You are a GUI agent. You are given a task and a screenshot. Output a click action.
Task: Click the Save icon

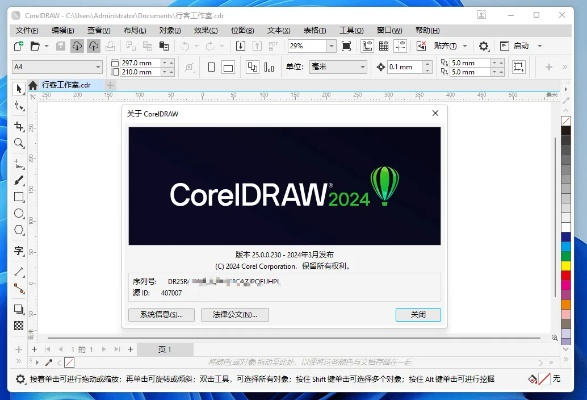(60, 46)
